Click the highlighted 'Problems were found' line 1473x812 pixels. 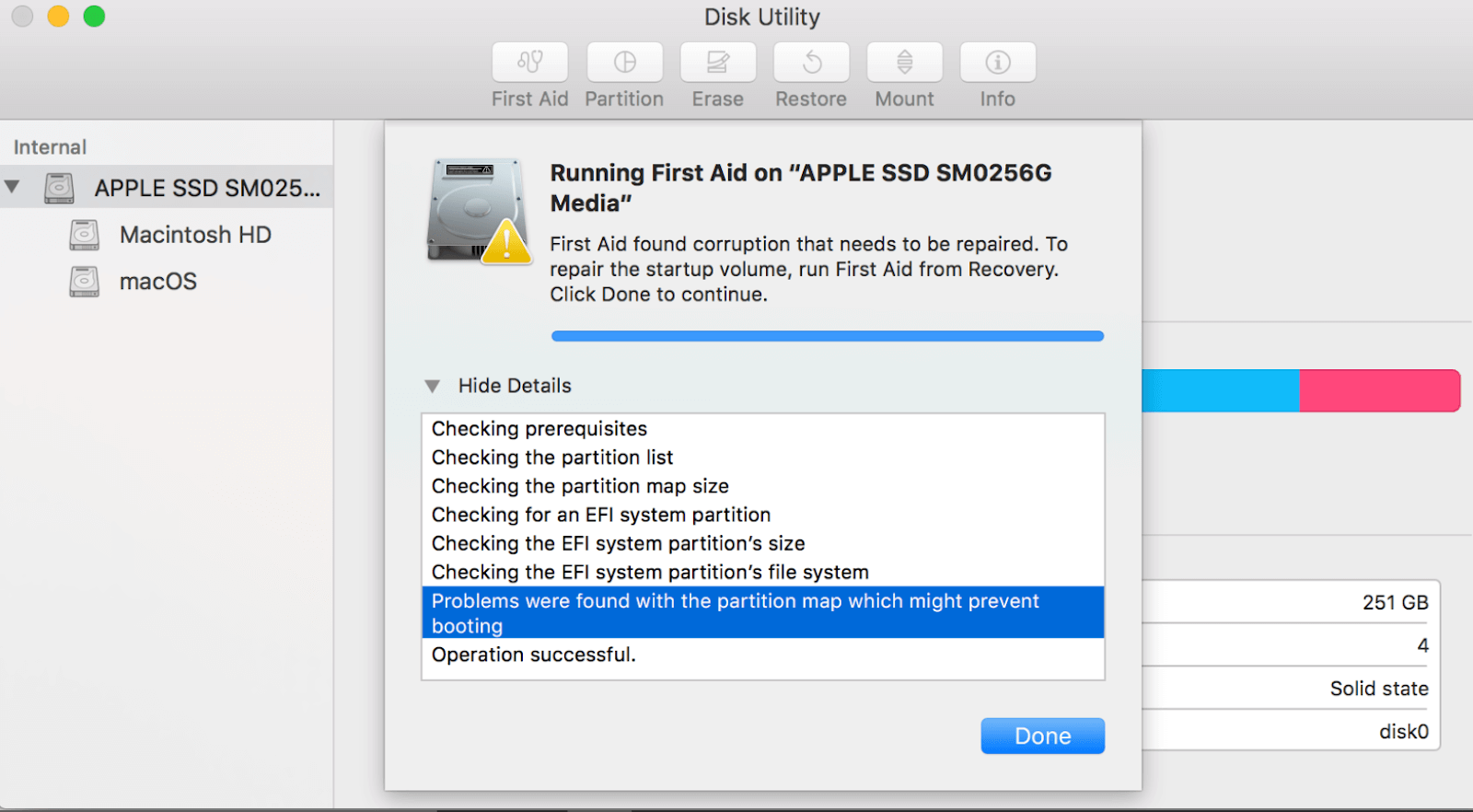[x=763, y=612]
